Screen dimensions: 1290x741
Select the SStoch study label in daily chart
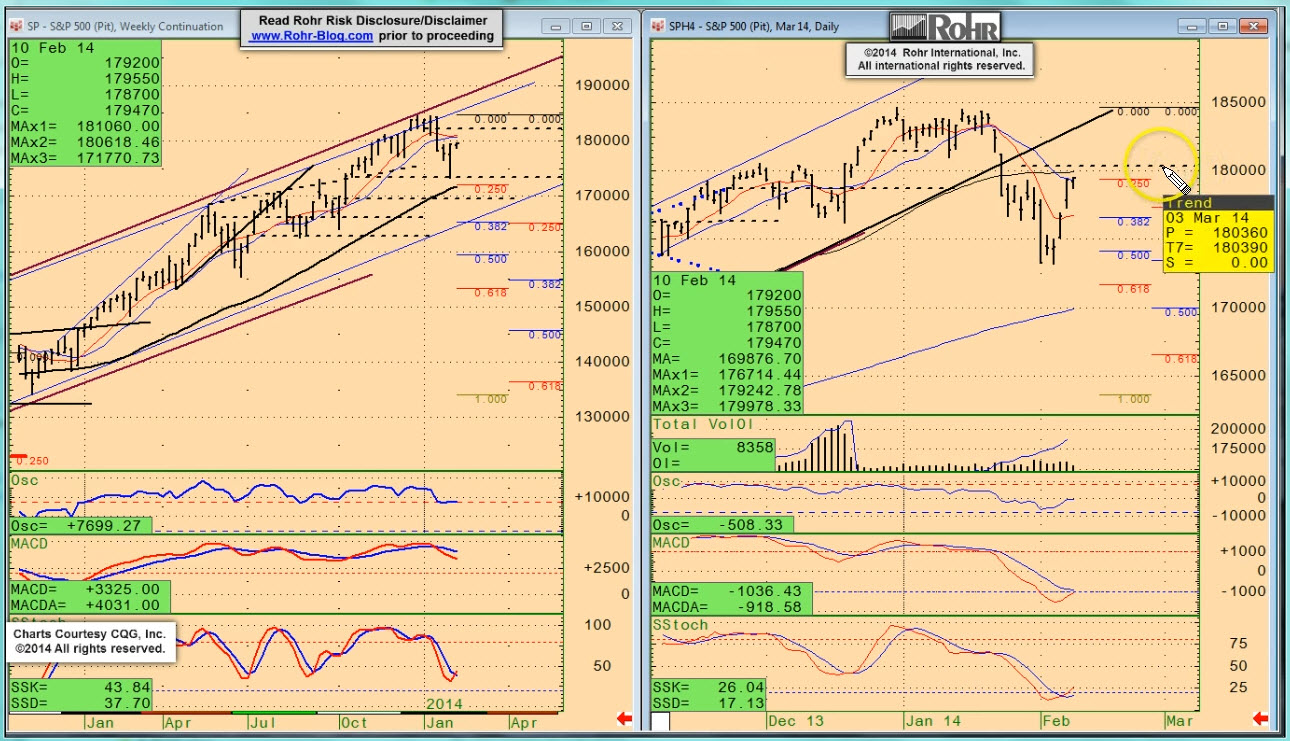[680, 625]
